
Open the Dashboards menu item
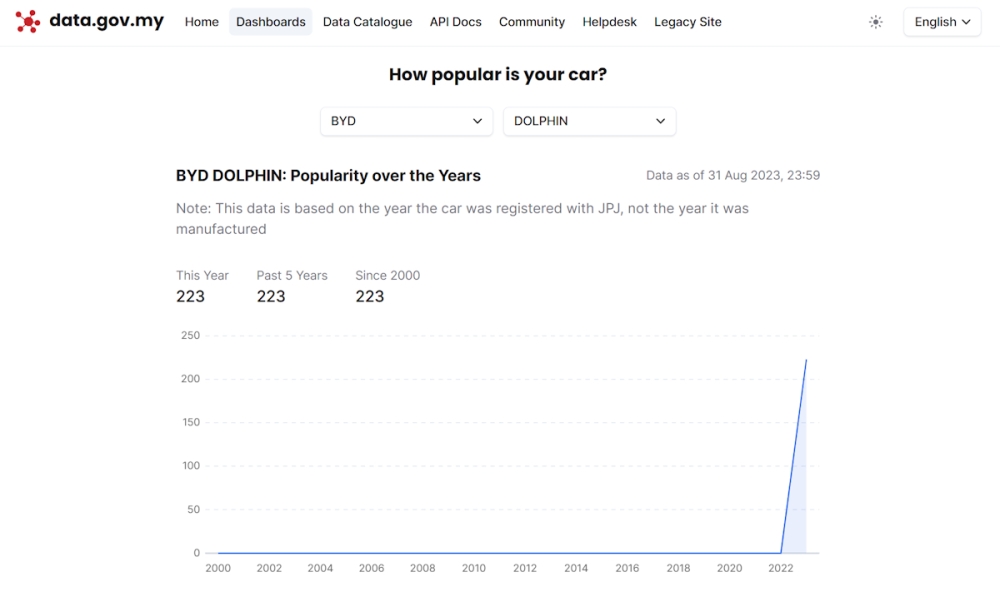pyautogui.click(x=270, y=22)
